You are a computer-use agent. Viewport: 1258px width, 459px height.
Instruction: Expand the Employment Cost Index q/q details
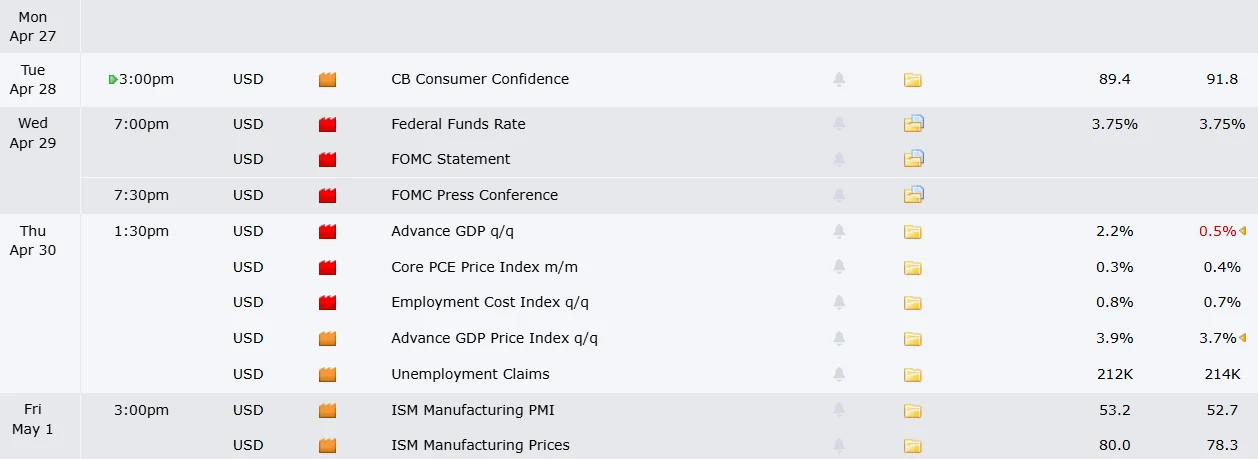[912, 303]
